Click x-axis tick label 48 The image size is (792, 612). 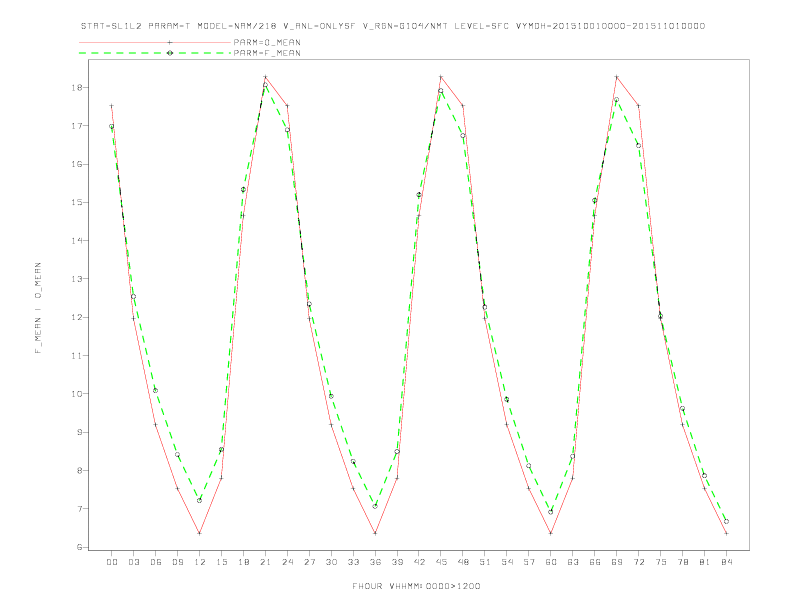tap(463, 562)
